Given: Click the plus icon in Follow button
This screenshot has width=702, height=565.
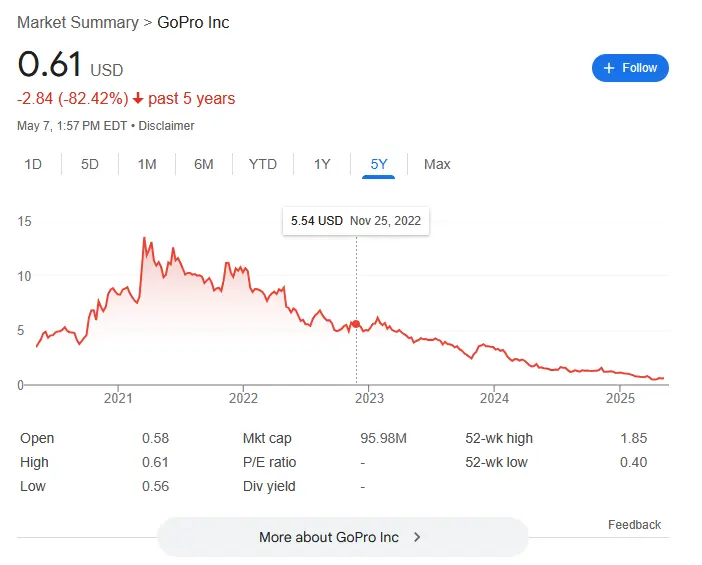Looking at the screenshot, I should tap(609, 68).
